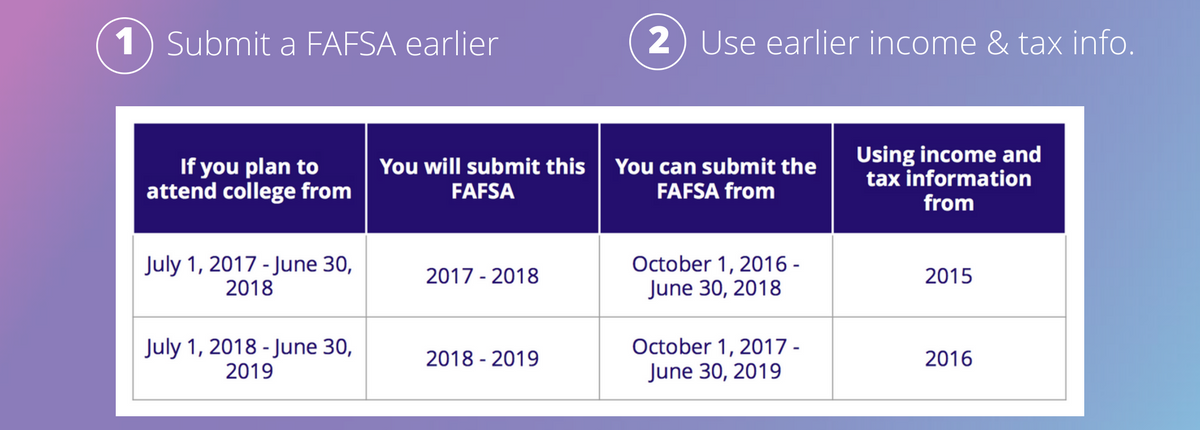Select the "July 1, 2017 - June 30, 2018" cell

click(249, 274)
